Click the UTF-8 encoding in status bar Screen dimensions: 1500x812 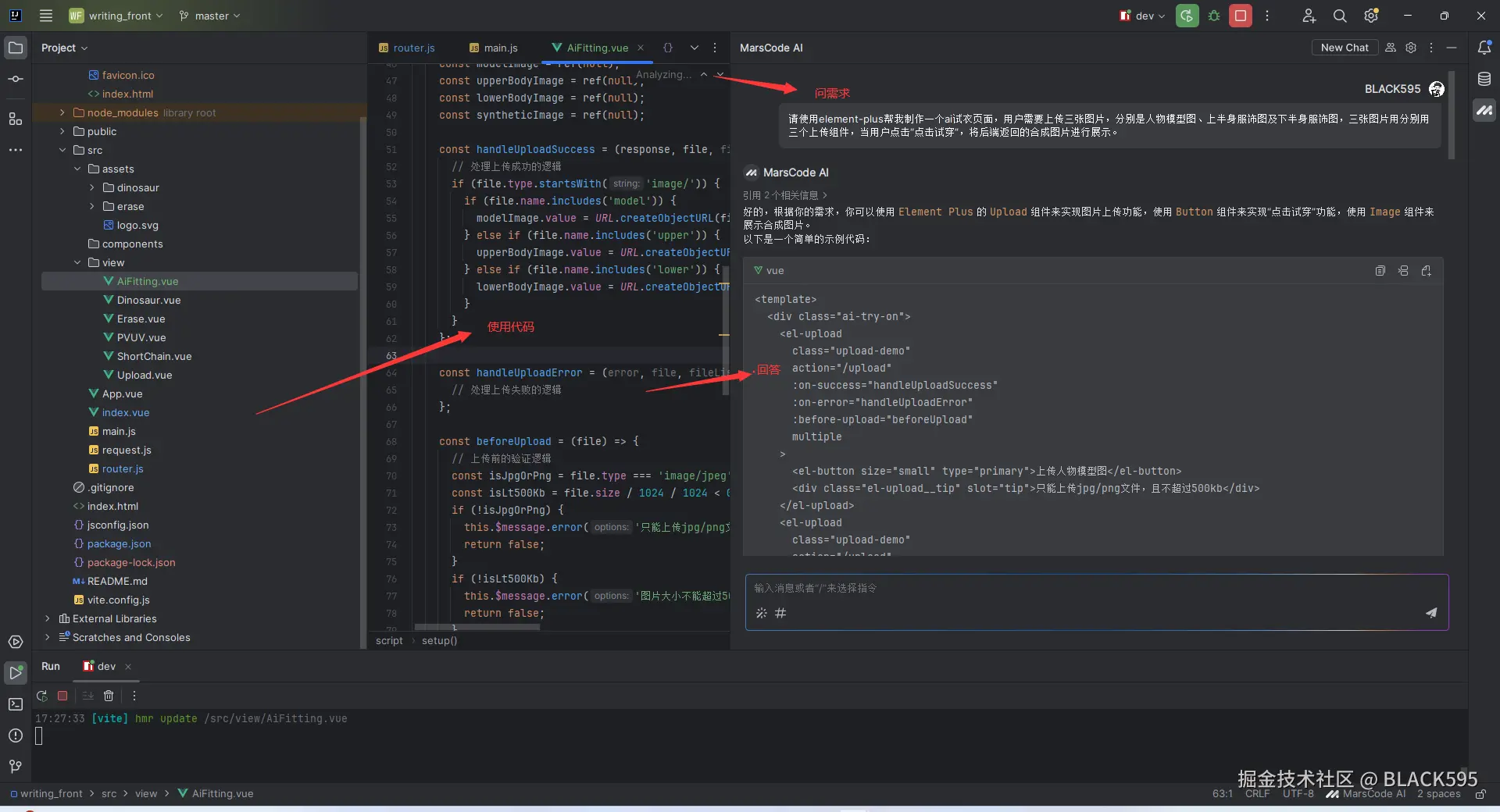(x=1298, y=794)
